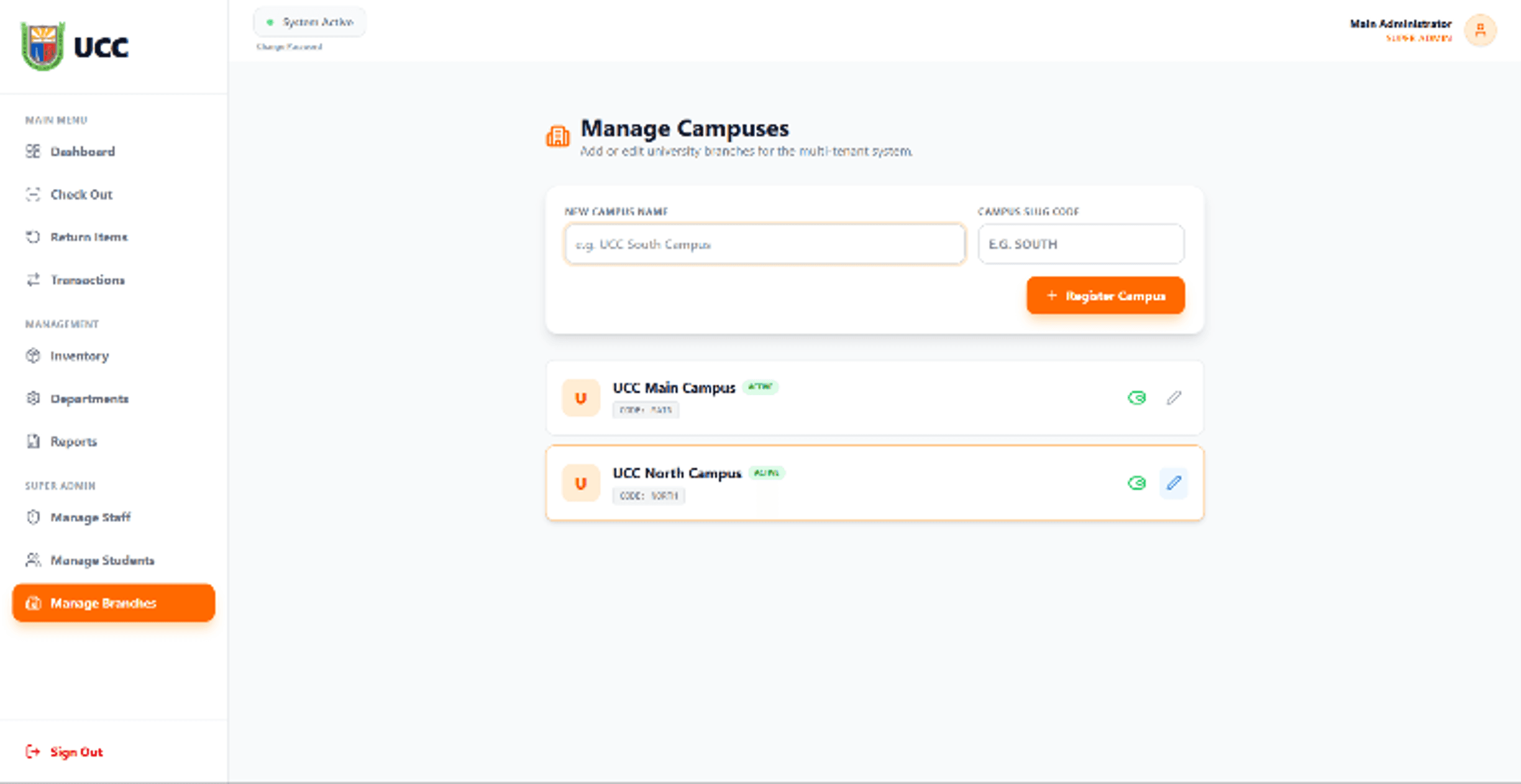Click the Transactions swap icon

pos(33,280)
